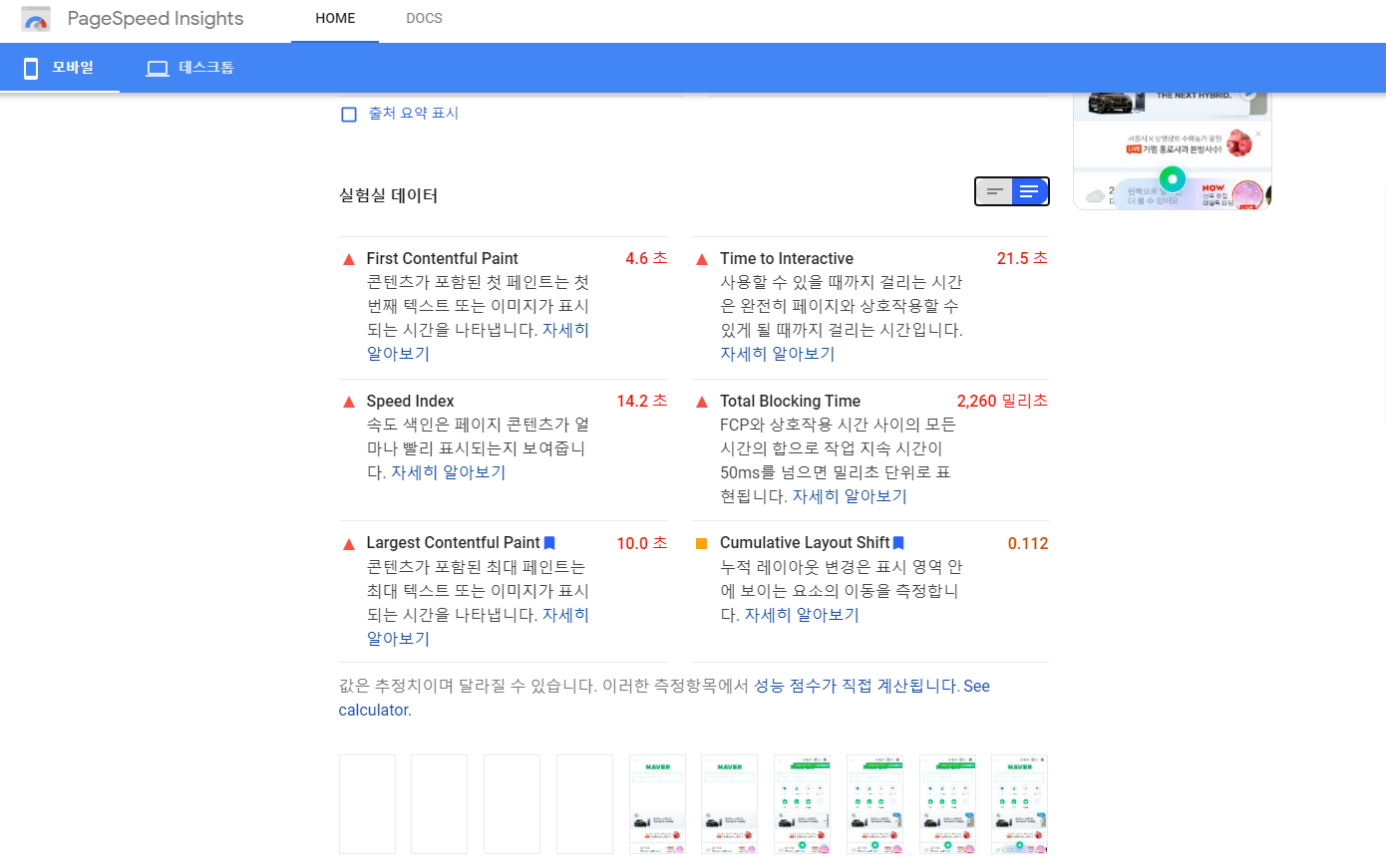Click the last NAVER filmstrip thumbnail
Screen dimensions: 1386x868
pos(1019,804)
